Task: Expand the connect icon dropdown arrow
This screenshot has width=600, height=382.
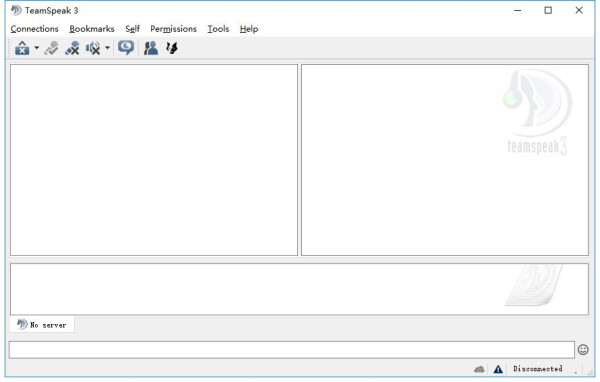Action: point(37,48)
